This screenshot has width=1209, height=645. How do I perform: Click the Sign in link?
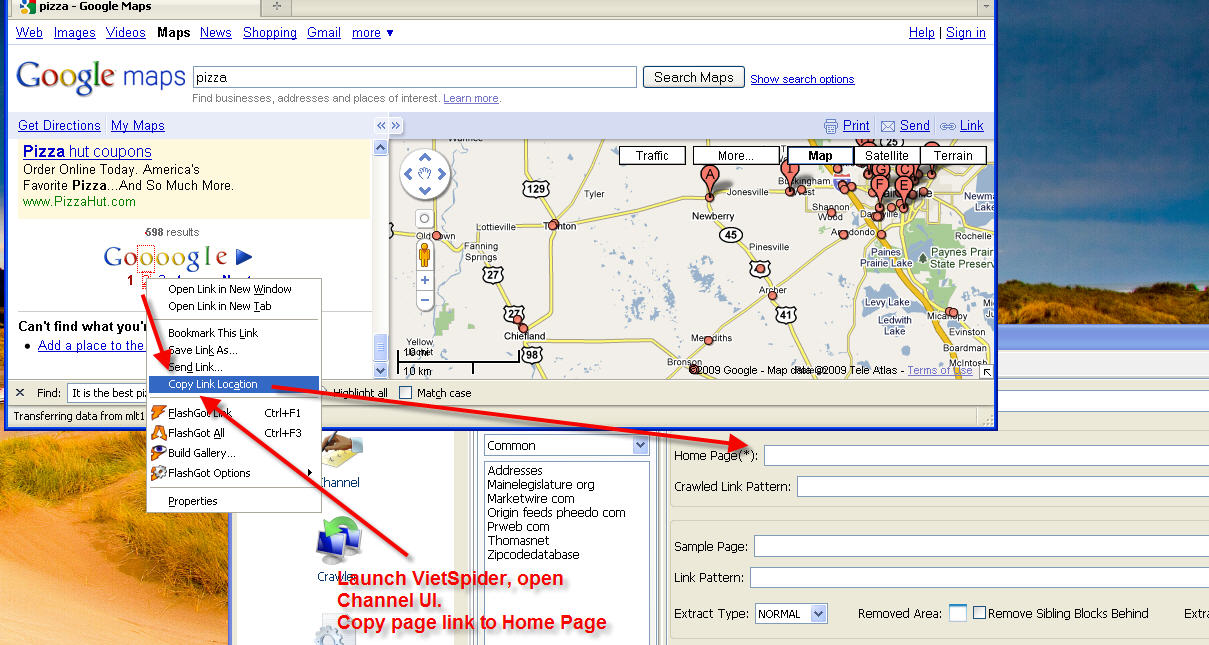[x=966, y=33]
